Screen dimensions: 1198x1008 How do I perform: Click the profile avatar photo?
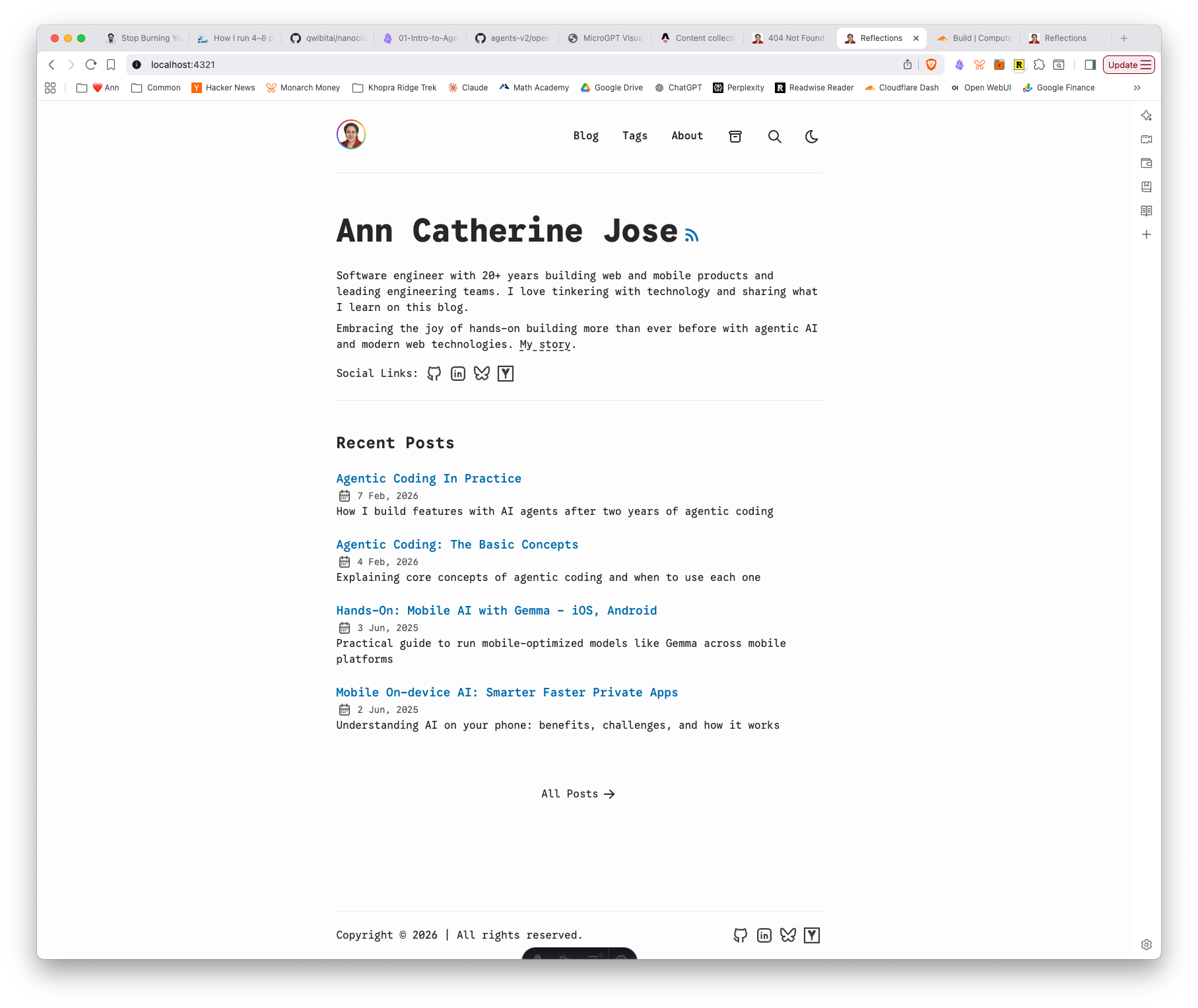pyautogui.click(x=351, y=134)
